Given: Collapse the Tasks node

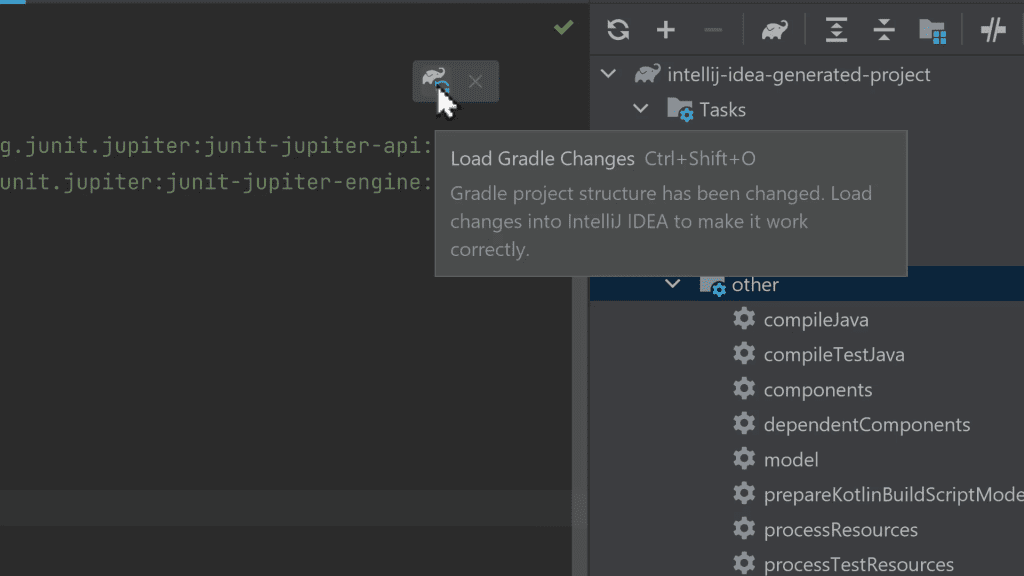Looking at the screenshot, I should [x=640, y=109].
